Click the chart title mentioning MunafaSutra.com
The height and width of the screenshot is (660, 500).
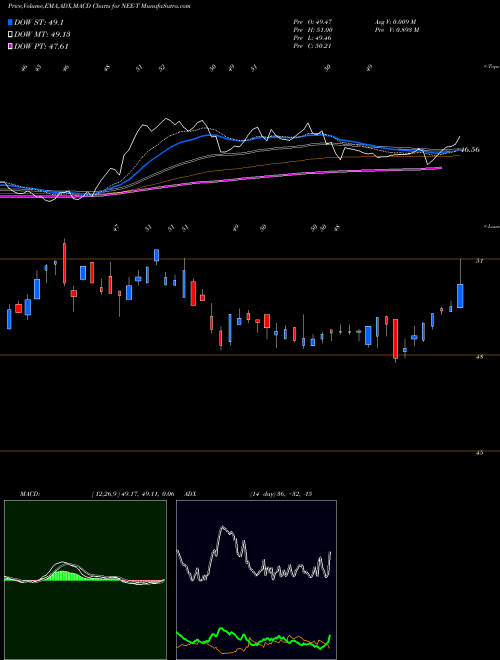point(99,6)
